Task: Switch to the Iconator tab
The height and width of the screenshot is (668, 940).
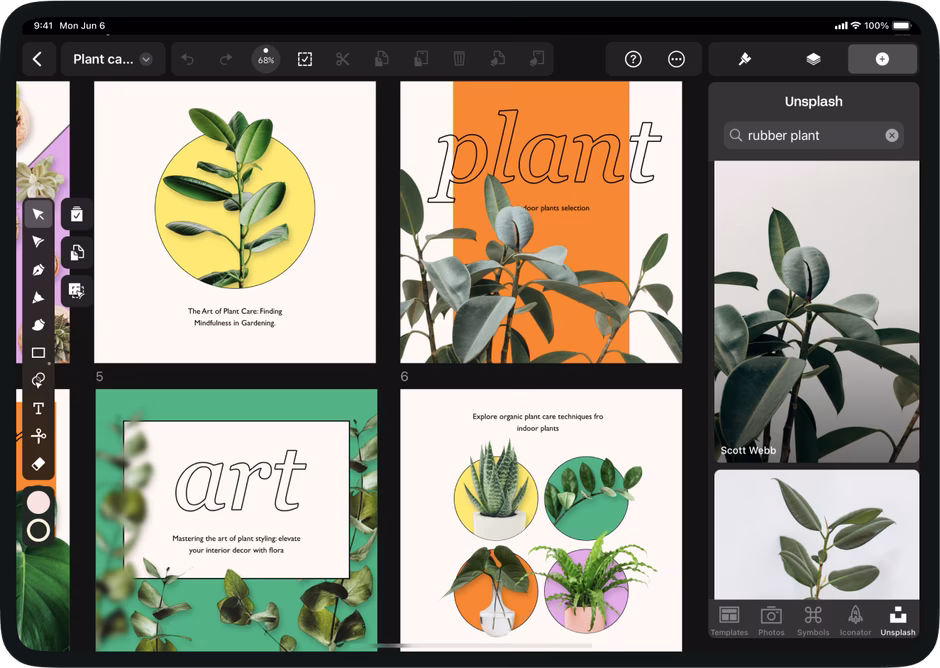Action: click(x=855, y=620)
